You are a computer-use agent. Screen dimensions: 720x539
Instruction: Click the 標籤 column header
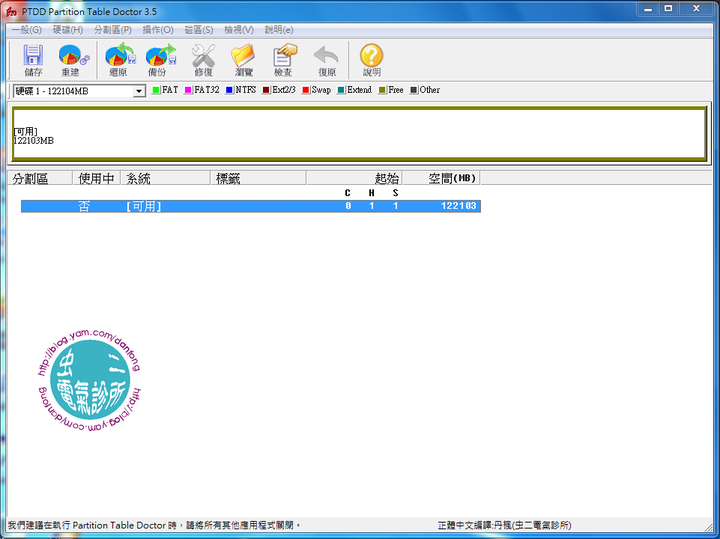point(258,178)
